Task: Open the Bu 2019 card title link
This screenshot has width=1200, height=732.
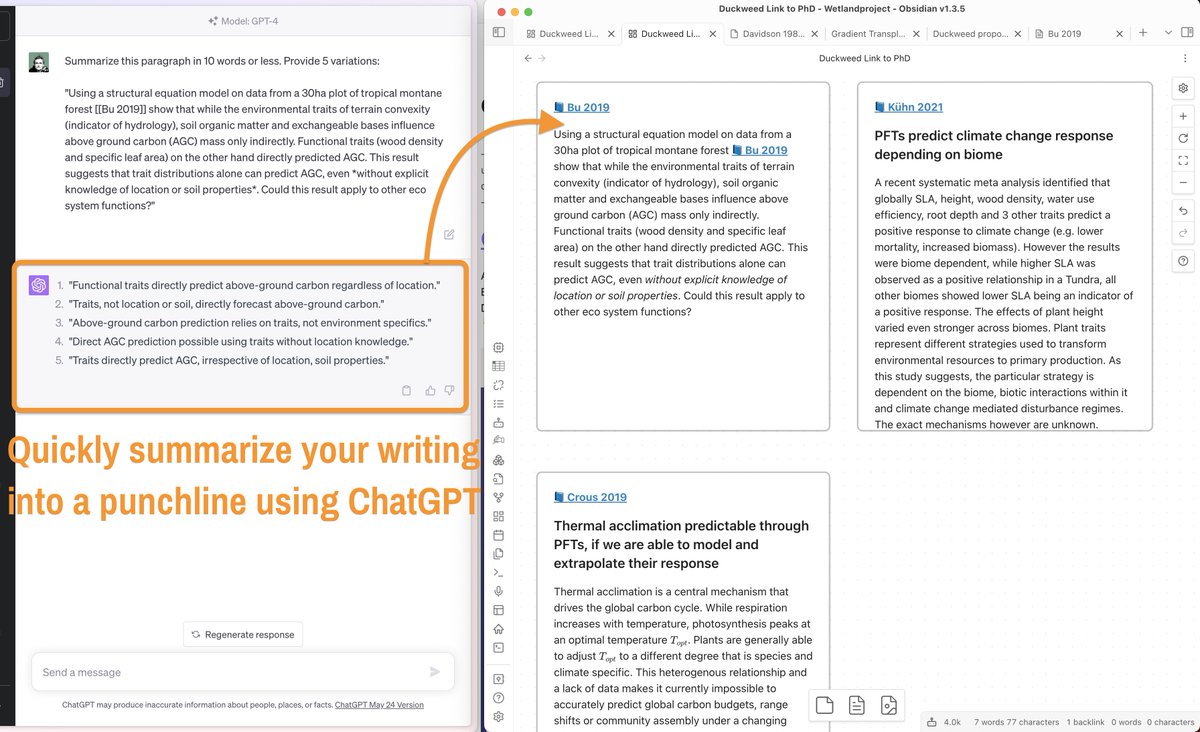Action: pyautogui.click(x=582, y=107)
